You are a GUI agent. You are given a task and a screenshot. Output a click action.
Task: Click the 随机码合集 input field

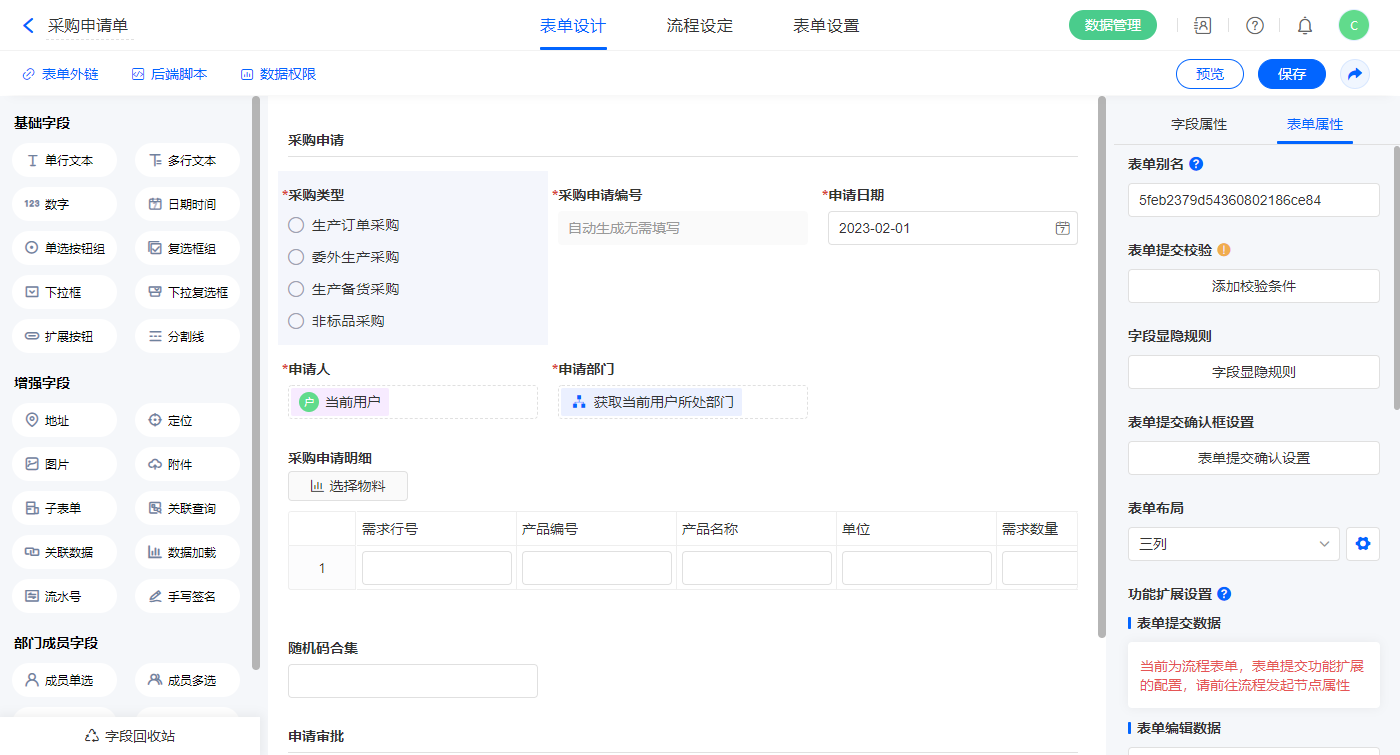412,681
